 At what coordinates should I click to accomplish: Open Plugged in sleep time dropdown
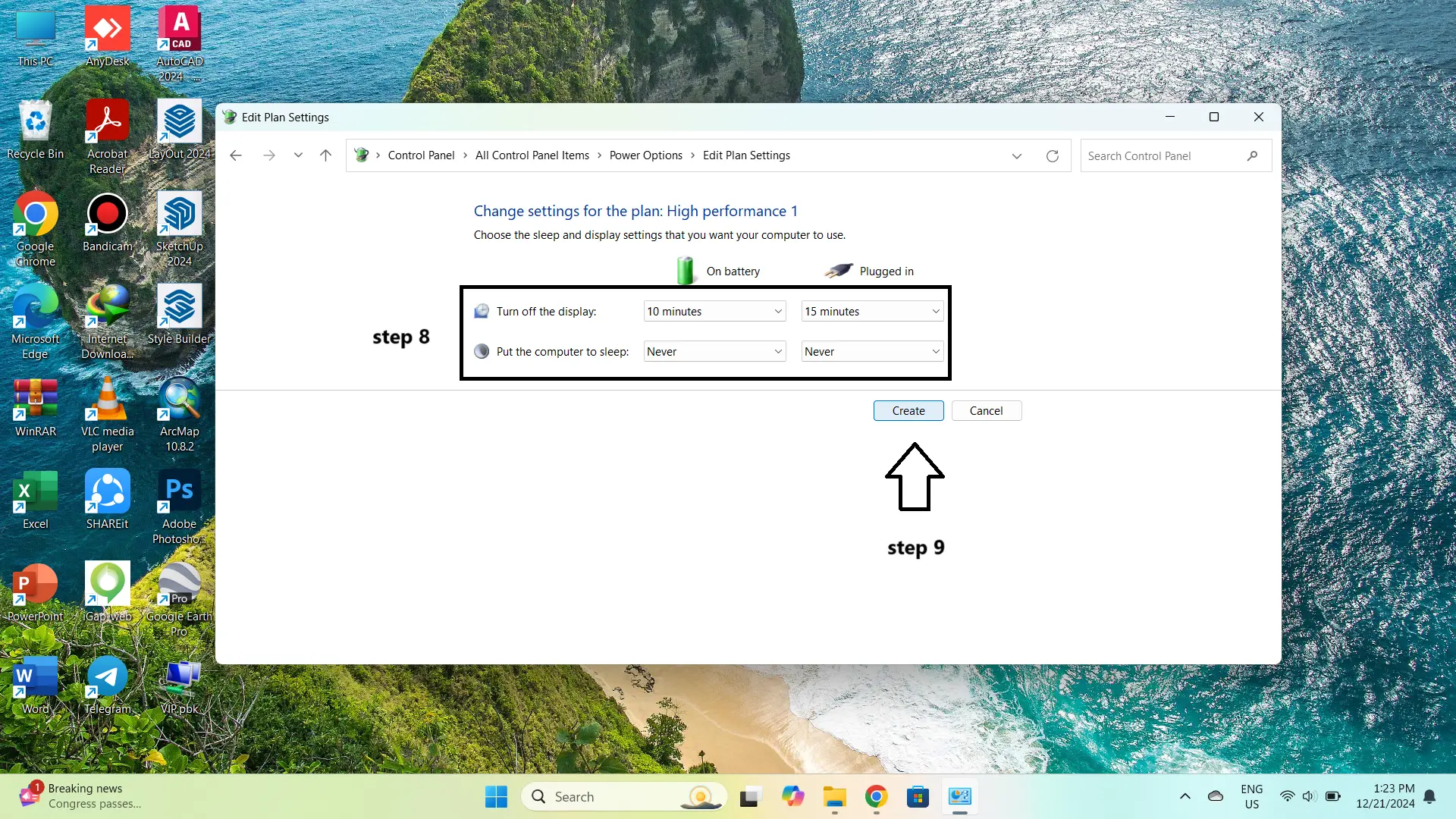pyautogui.click(x=871, y=352)
